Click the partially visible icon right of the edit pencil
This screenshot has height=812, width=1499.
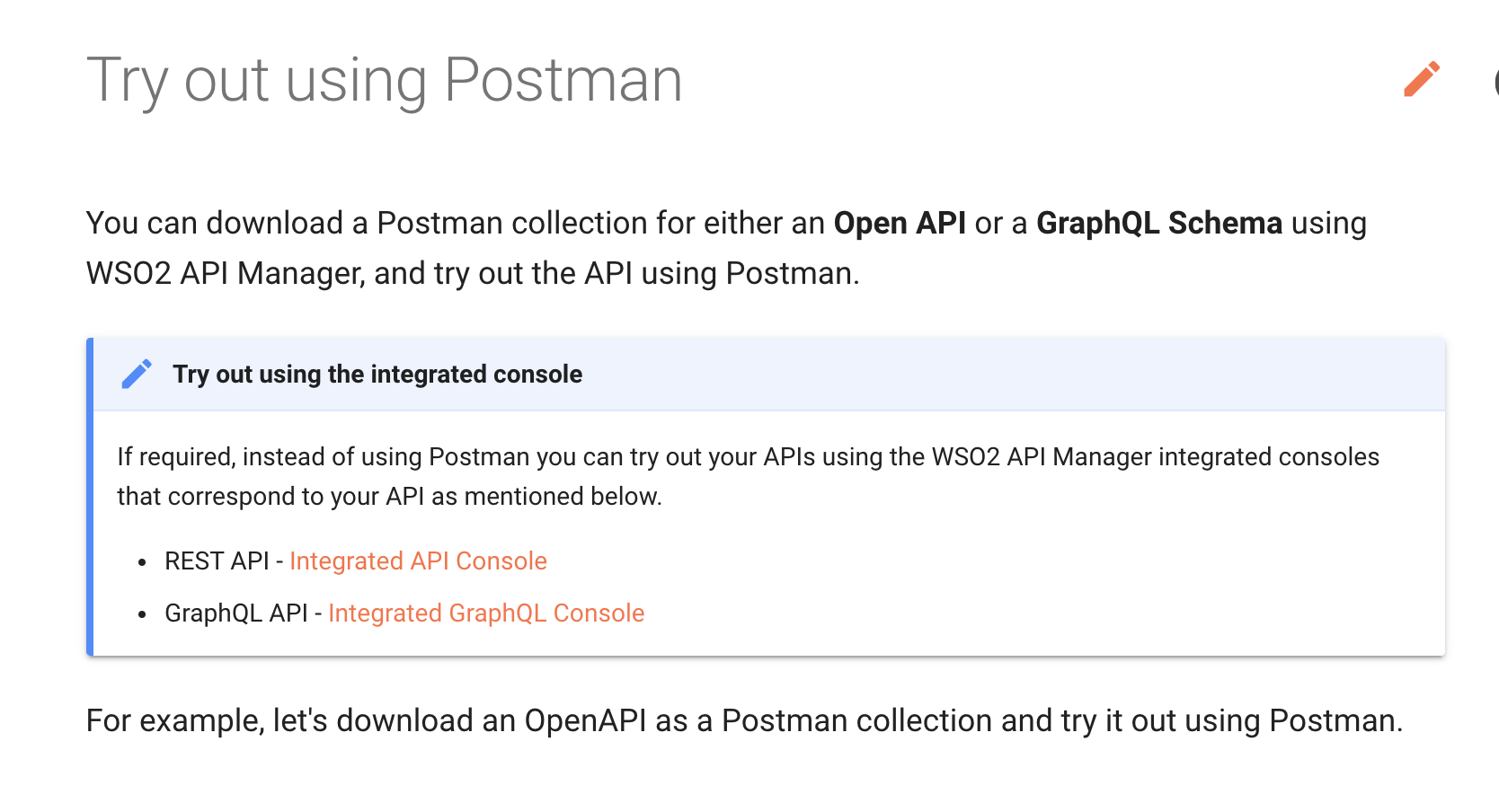pos(1494,81)
